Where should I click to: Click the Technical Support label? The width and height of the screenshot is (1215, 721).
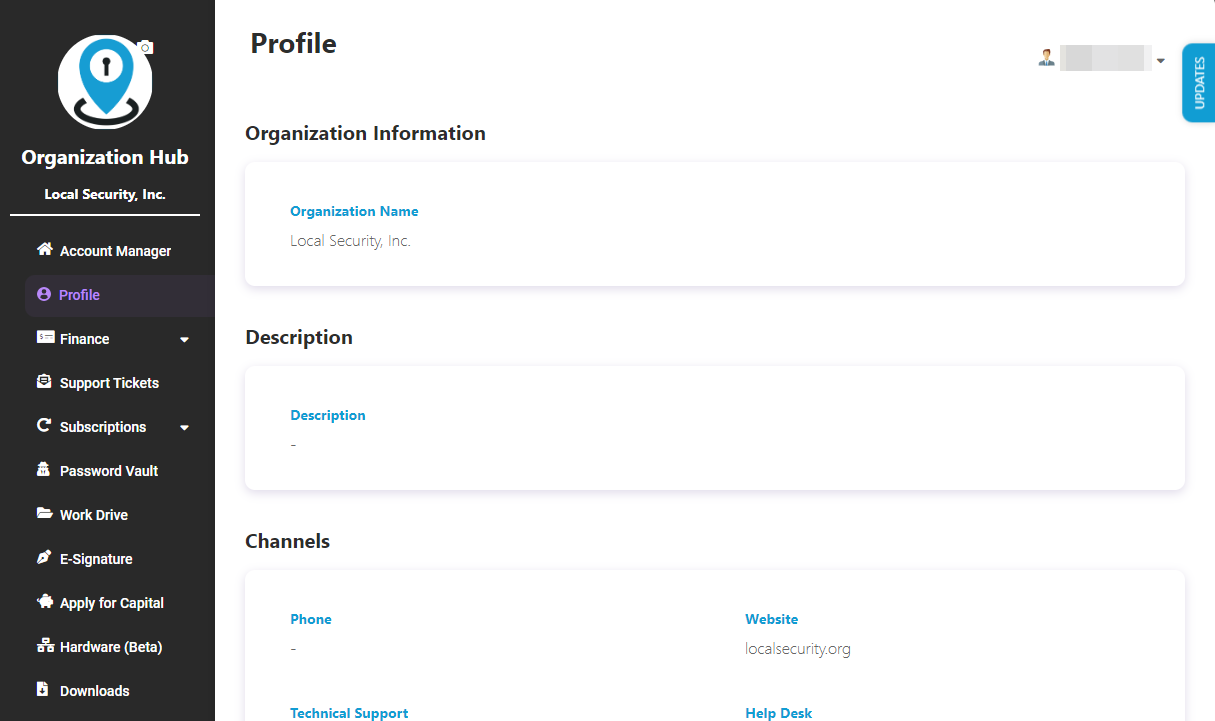point(349,713)
